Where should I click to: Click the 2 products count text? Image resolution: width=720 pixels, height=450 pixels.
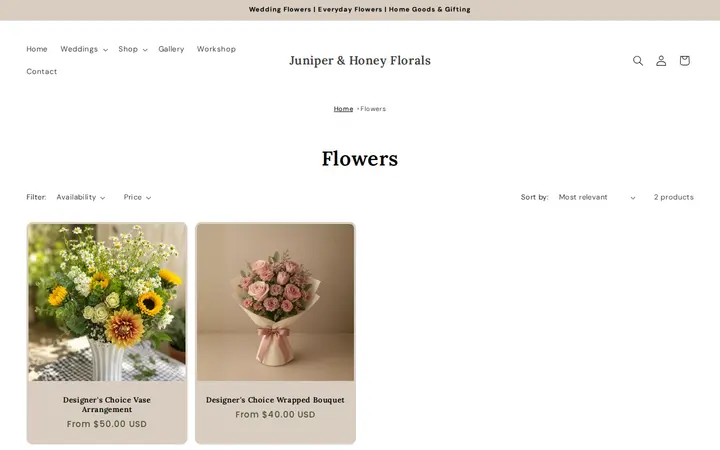pos(674,197)
